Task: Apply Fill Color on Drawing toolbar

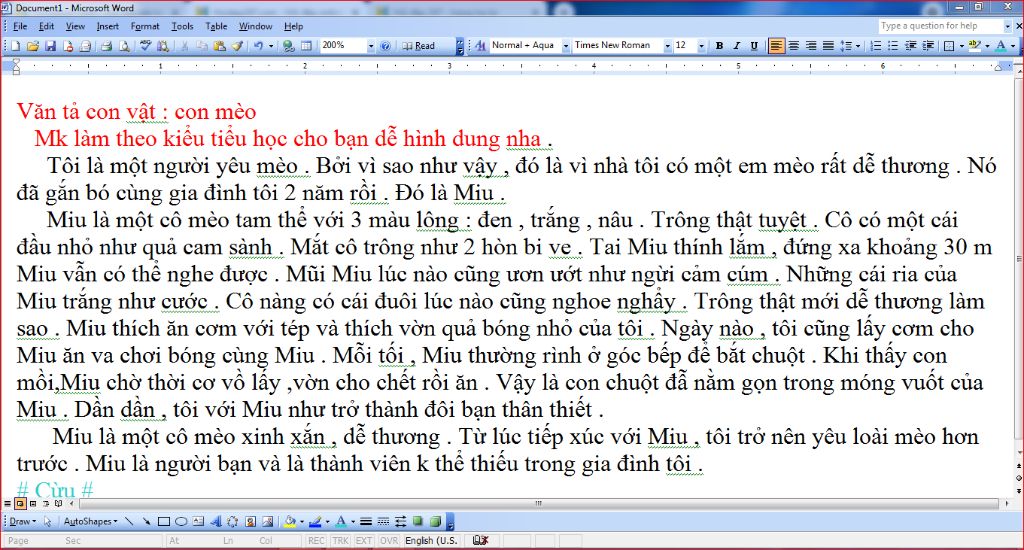Action: pos(290,521)
